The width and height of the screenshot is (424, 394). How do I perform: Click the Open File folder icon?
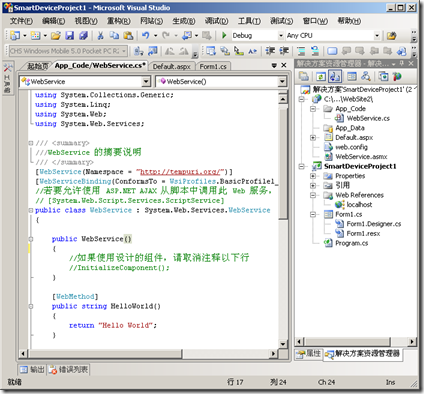click(x=56, y=35)
